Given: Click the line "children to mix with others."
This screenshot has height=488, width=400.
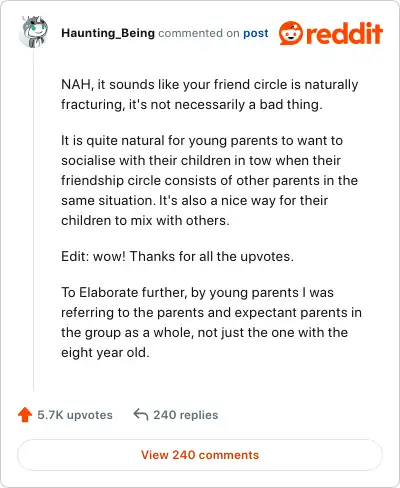Looking at the screenshot, I should coord(145,220).
